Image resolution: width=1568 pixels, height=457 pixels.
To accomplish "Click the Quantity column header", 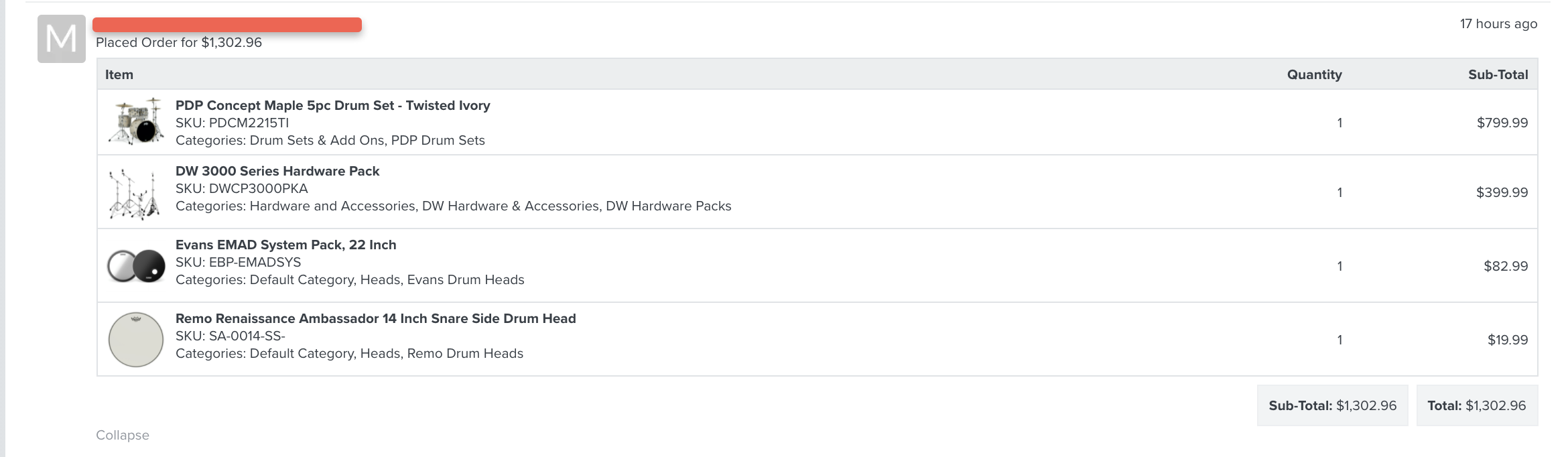I will click(1315, 74).
